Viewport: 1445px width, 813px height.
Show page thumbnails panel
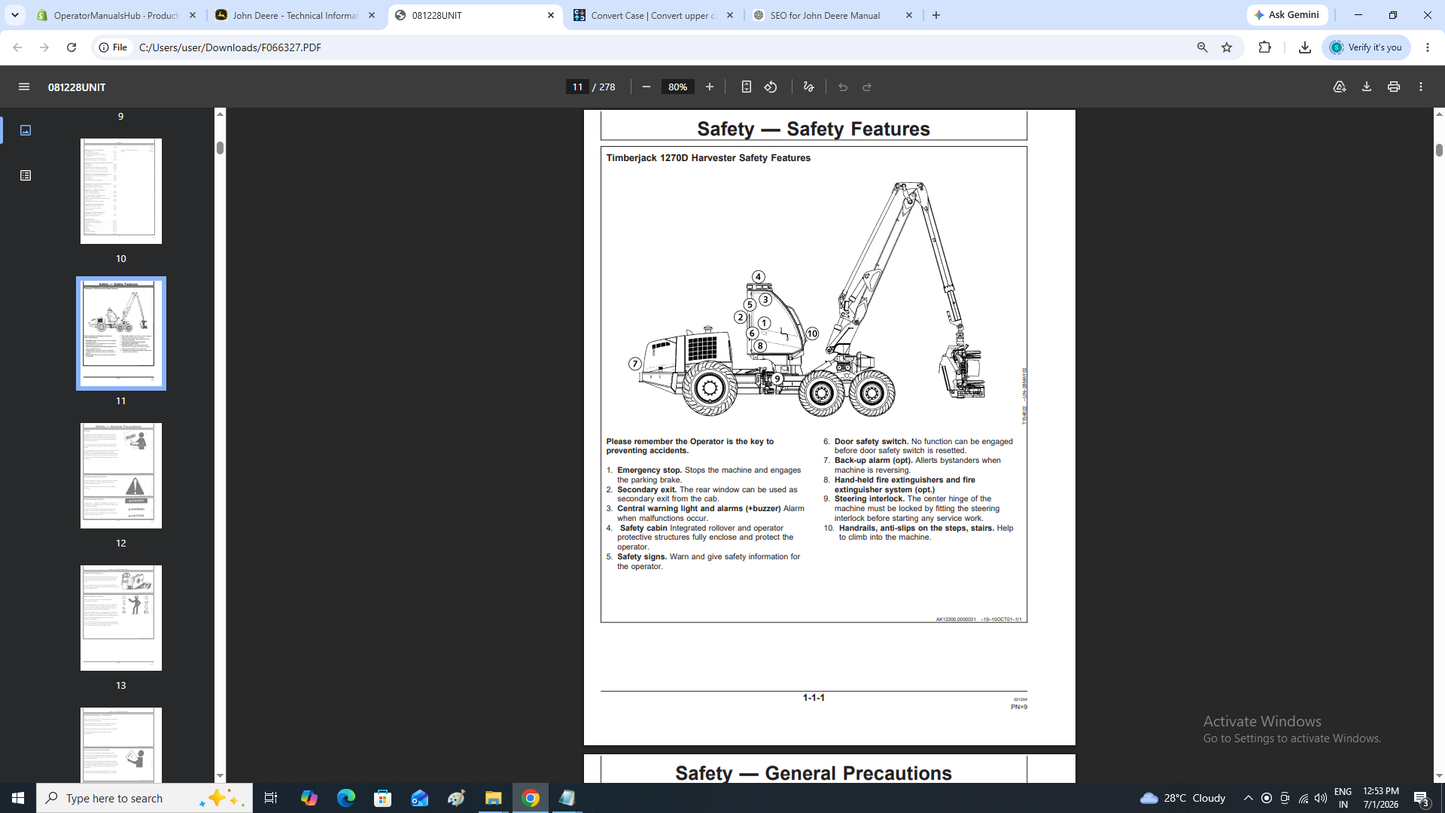coord(26,130)
